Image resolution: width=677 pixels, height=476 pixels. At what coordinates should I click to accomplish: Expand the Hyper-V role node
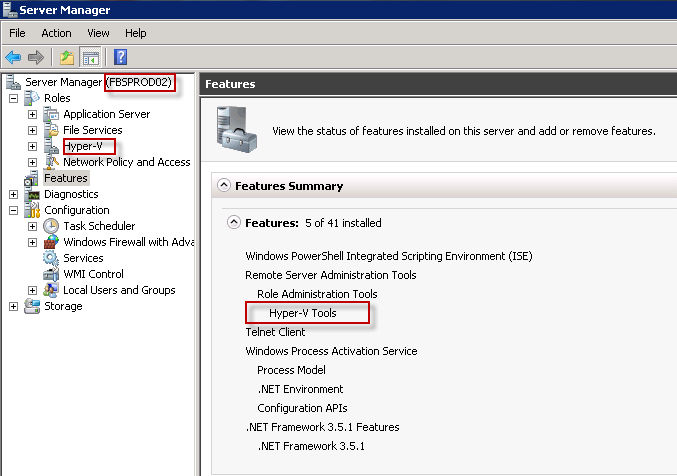[x=32, y=146]
